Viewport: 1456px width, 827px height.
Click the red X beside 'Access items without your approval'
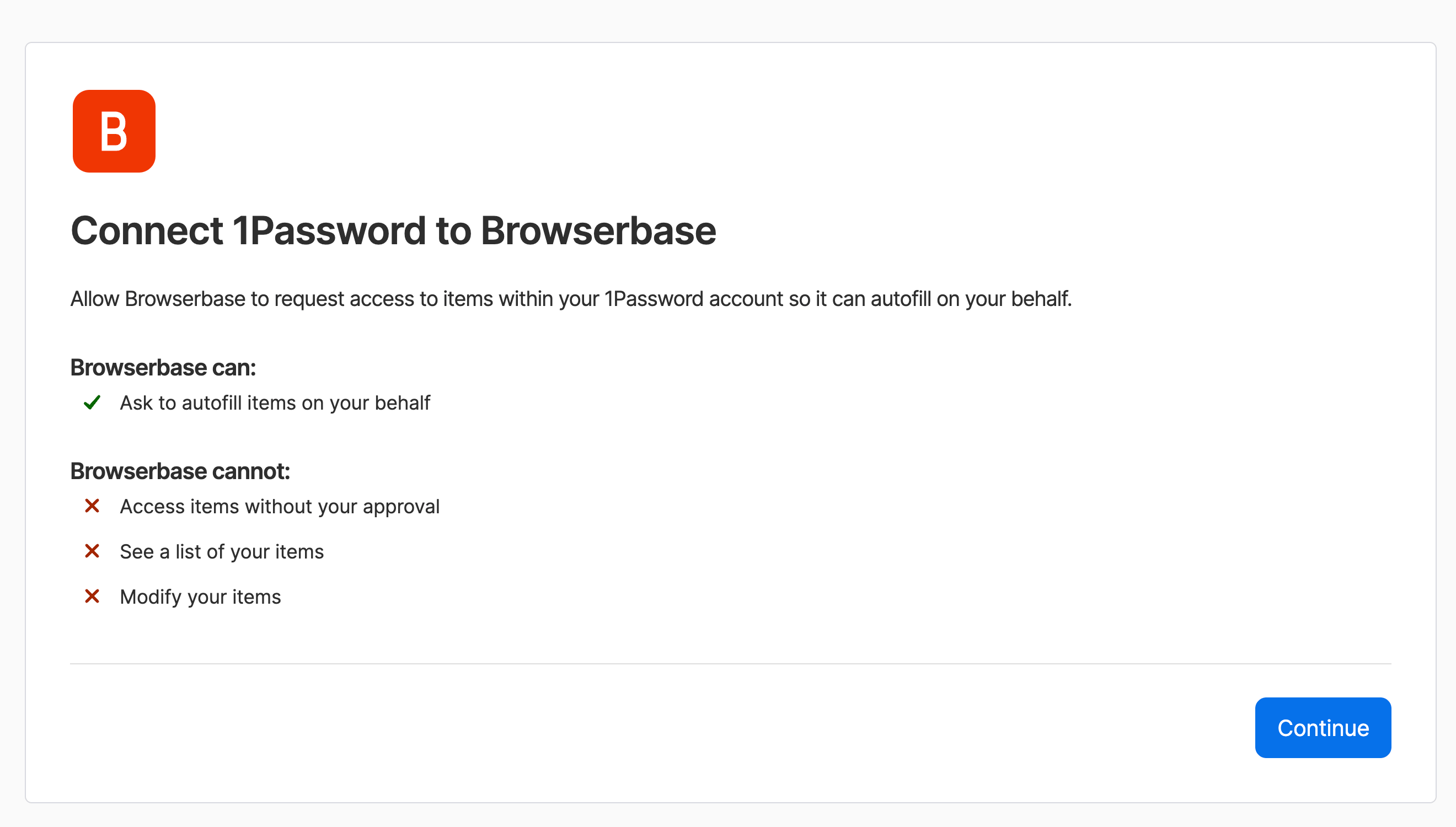point(92,506)
